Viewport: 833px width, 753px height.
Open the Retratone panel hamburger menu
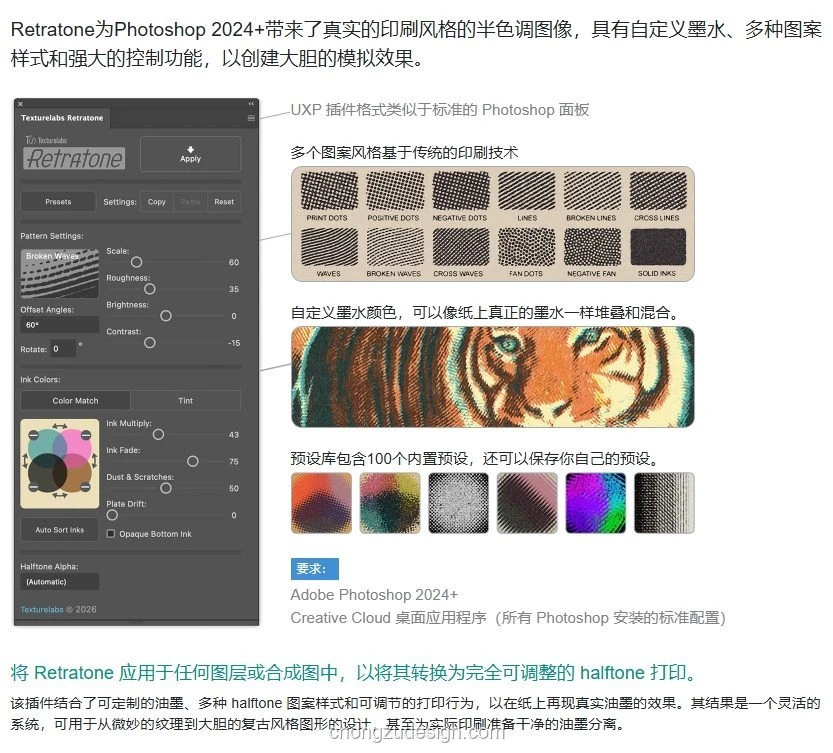[x=251, y=118]
